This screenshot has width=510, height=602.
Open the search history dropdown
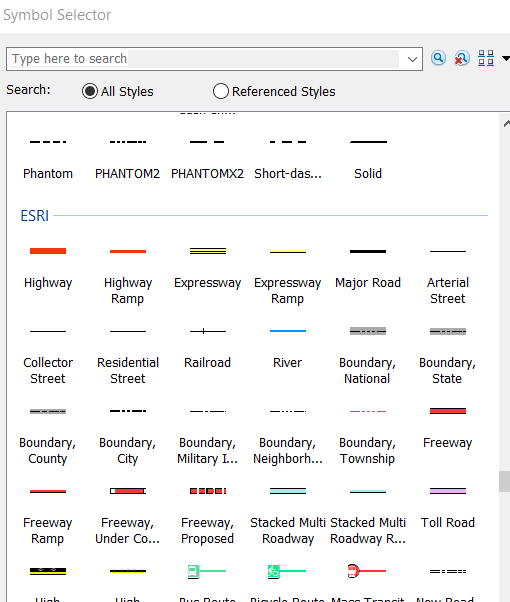[x=412, y=59]
